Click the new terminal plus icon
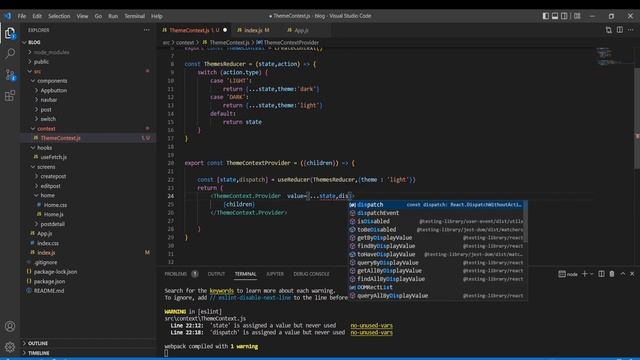Image resolution: width=640 pixels, height=360 pixels. (584, 274)
